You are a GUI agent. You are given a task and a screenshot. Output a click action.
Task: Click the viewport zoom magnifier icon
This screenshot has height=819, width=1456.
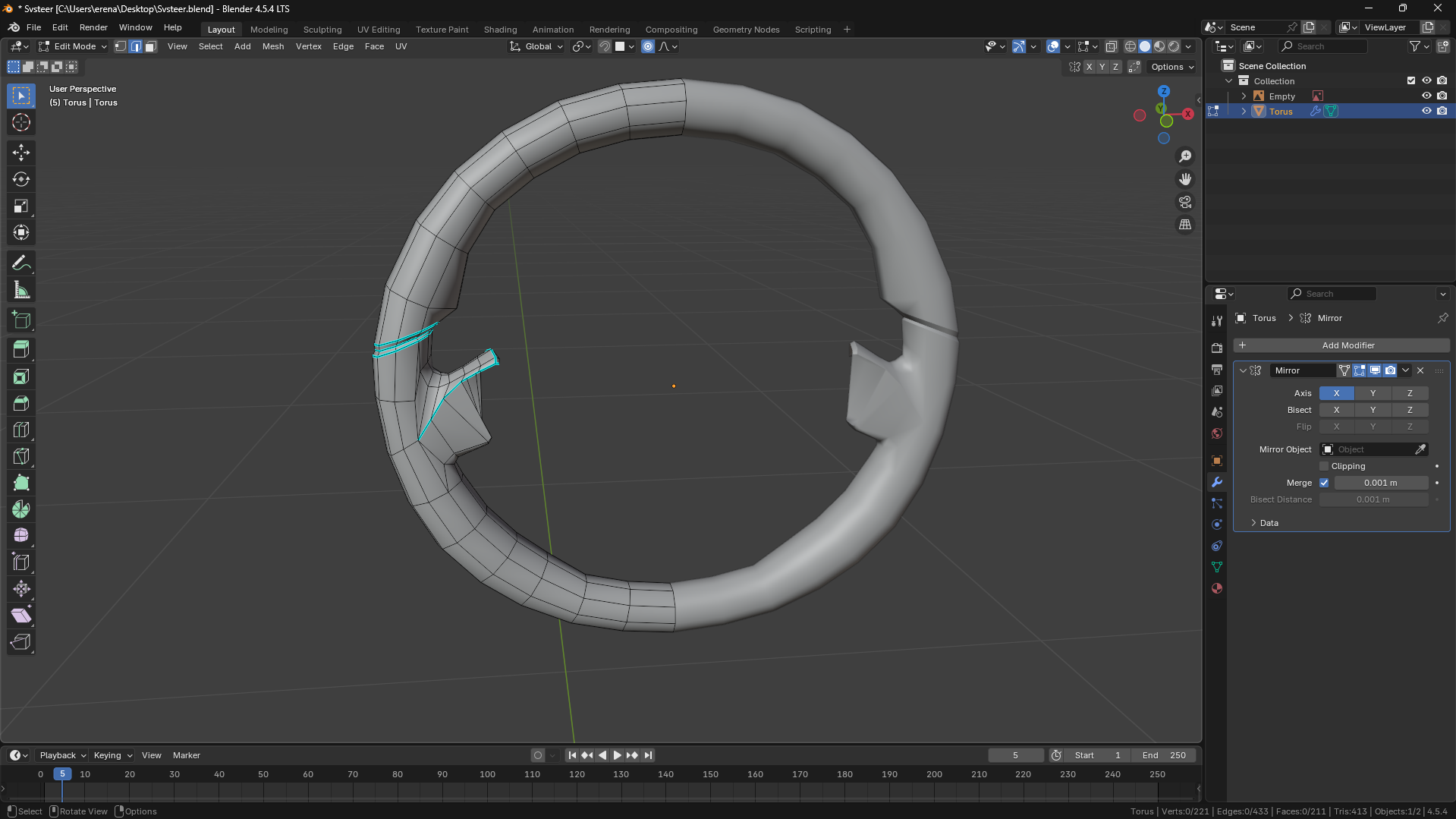click(1185, 156)
